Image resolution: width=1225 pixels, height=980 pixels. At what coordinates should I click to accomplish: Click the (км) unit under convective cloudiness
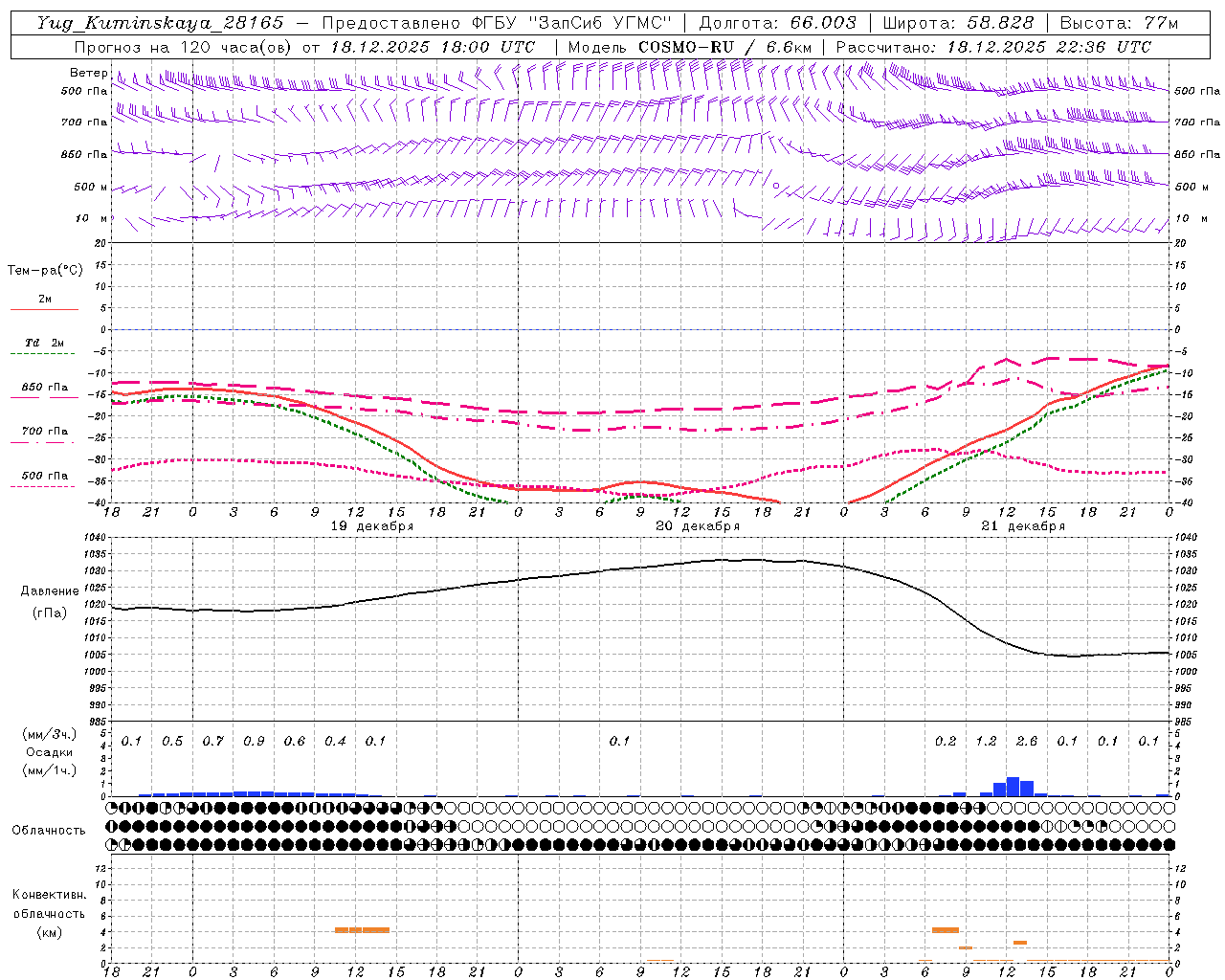point(49,932)
